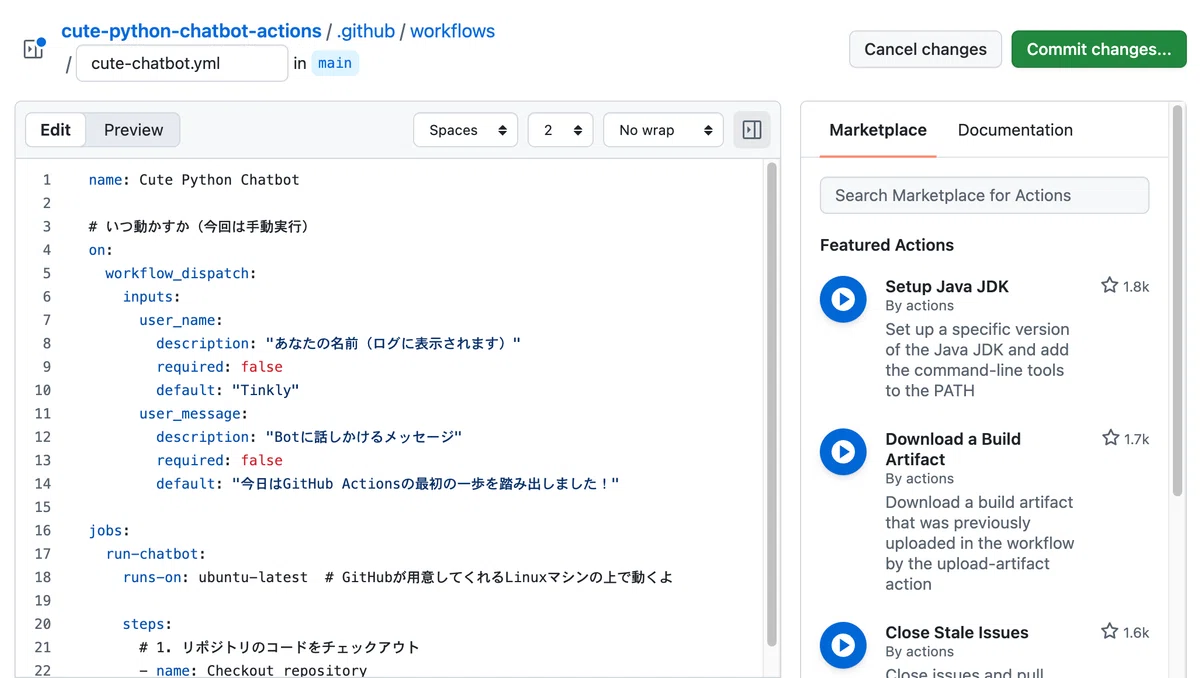Click the Download a Build Artifact icon
1200x678 pixels.
843,452
